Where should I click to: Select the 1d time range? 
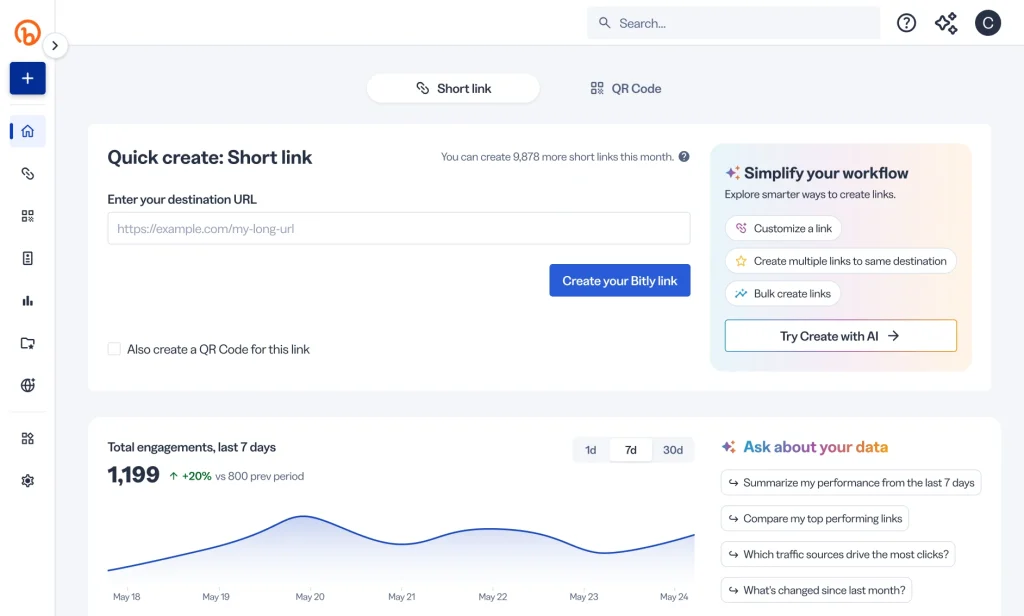click(590, 450)
